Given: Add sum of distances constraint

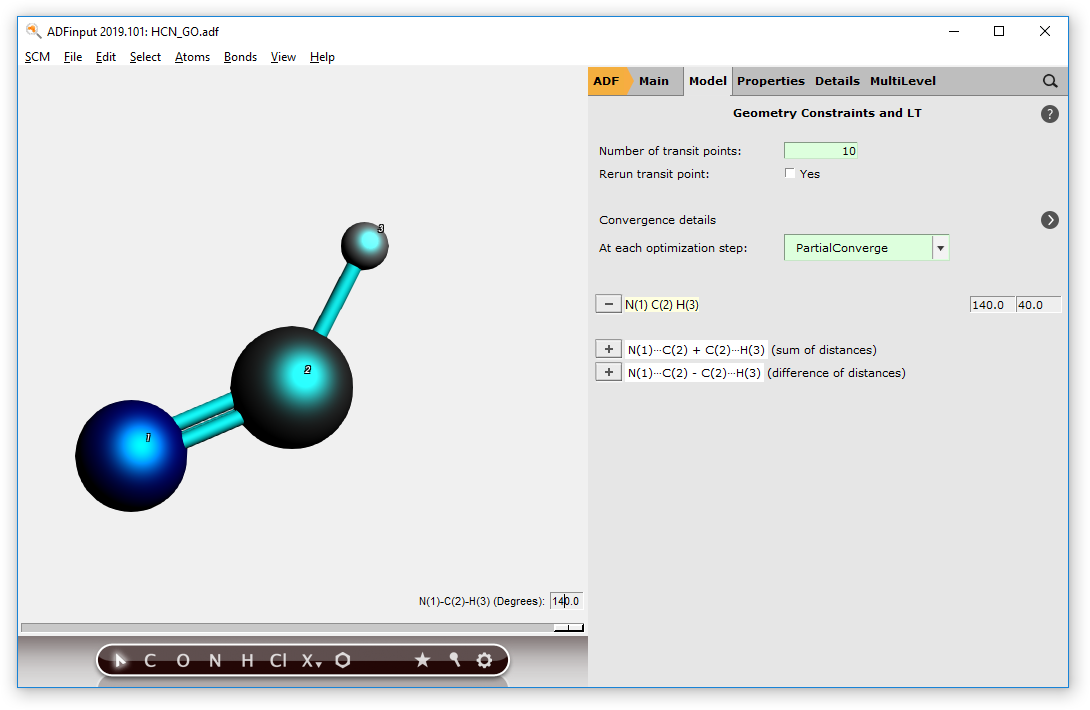Looking at the screenshot, I should point(608,349).
